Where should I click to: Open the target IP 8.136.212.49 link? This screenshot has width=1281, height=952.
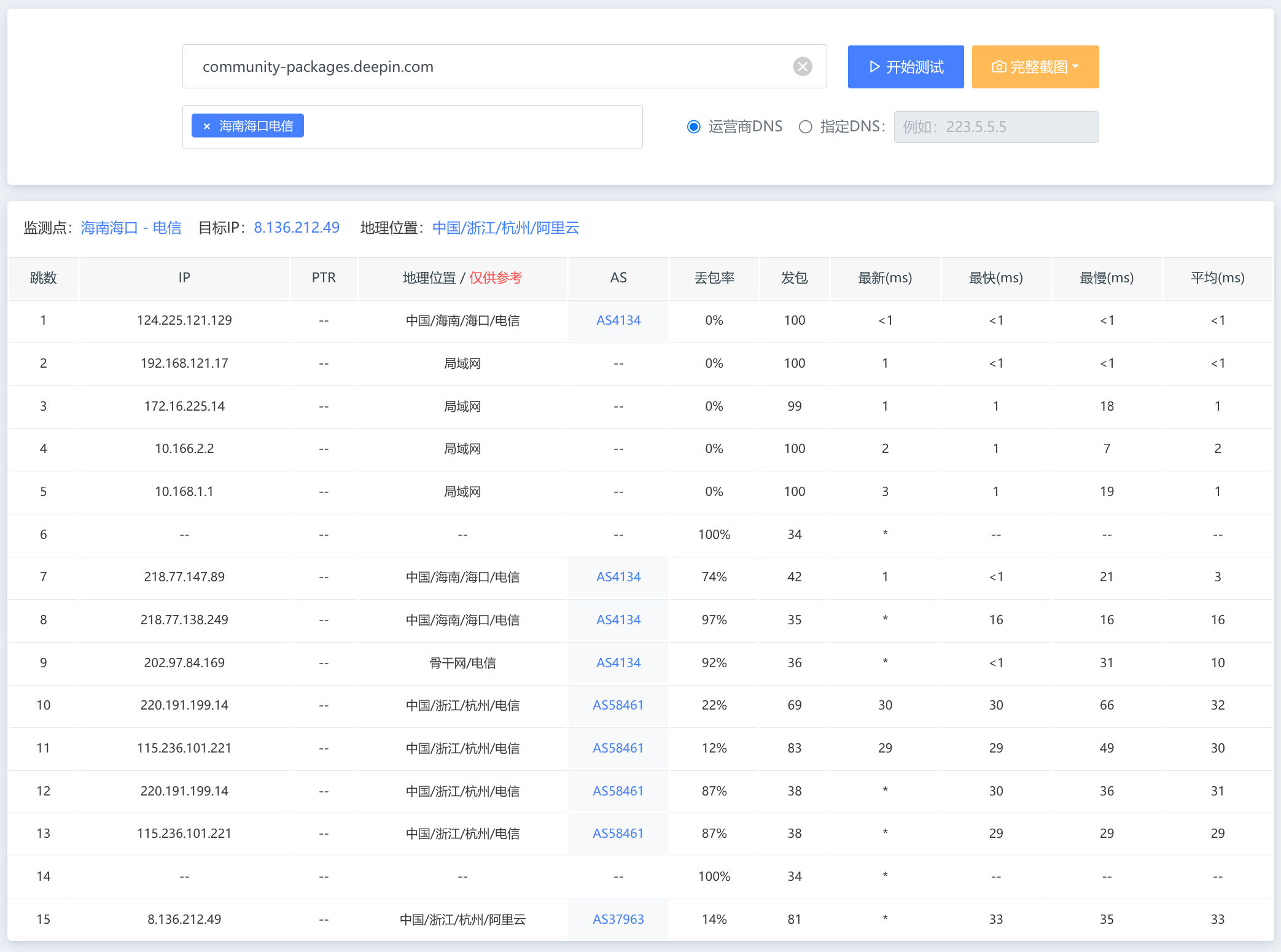297,228
